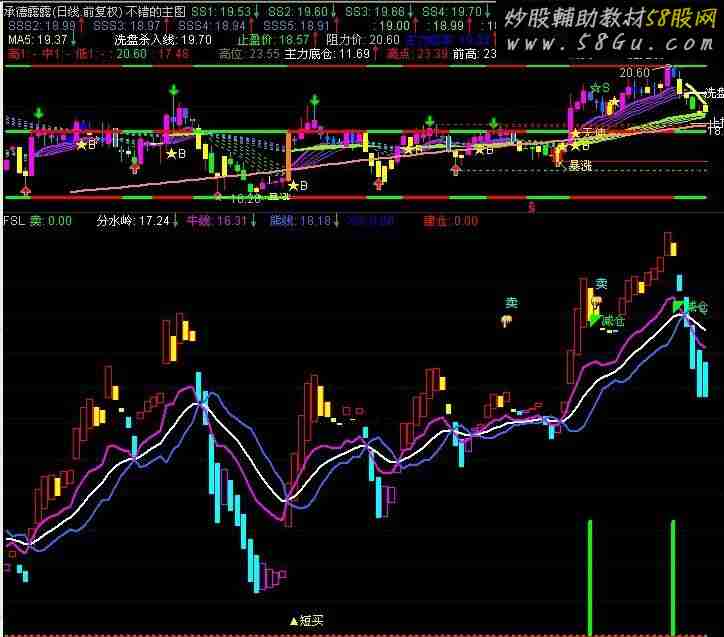Click the 20.60 high price label on chart
The height and width of the screenshot is (637, 724).
point(634,72)
